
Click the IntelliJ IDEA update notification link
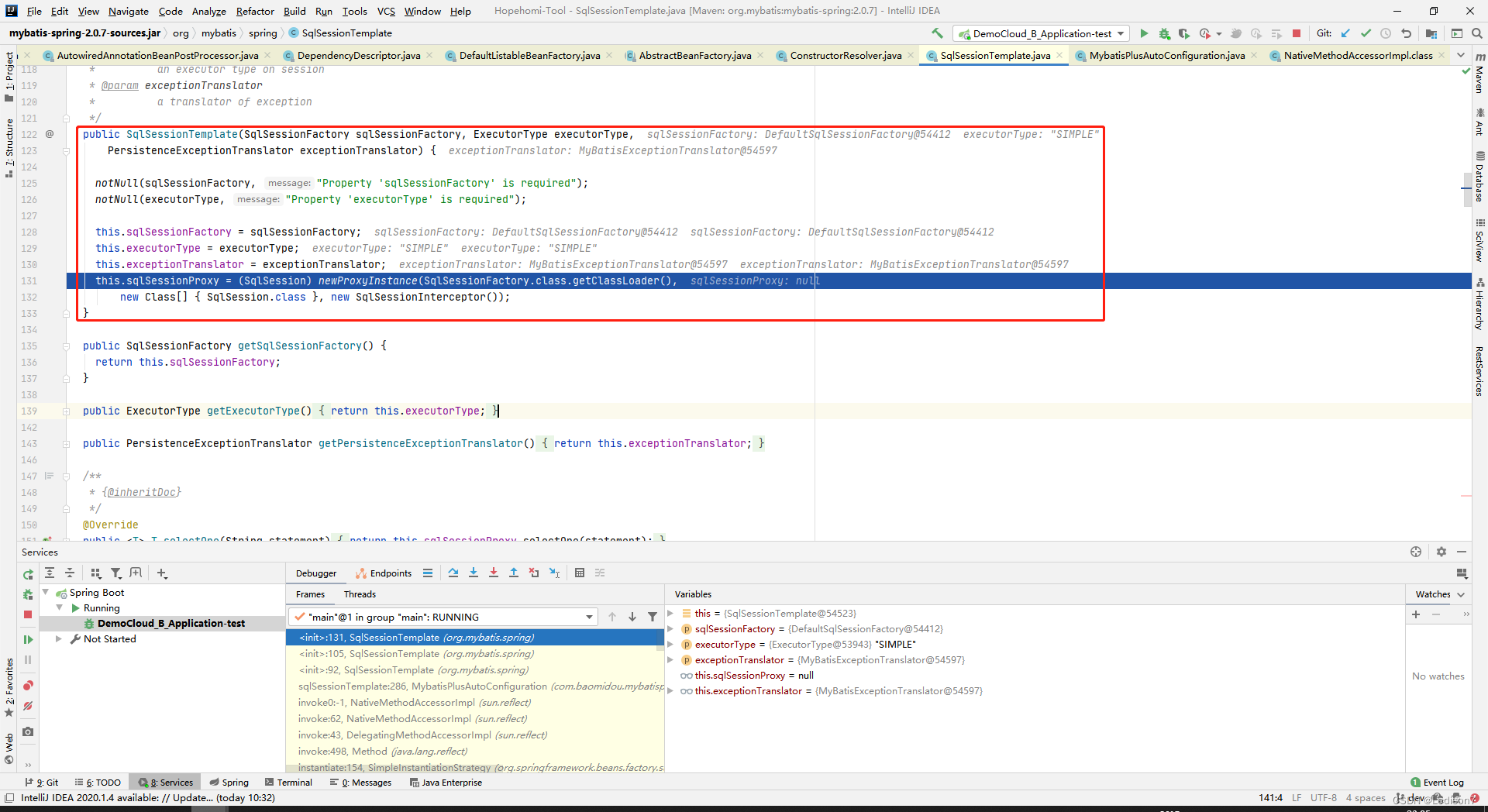point(148,797)
